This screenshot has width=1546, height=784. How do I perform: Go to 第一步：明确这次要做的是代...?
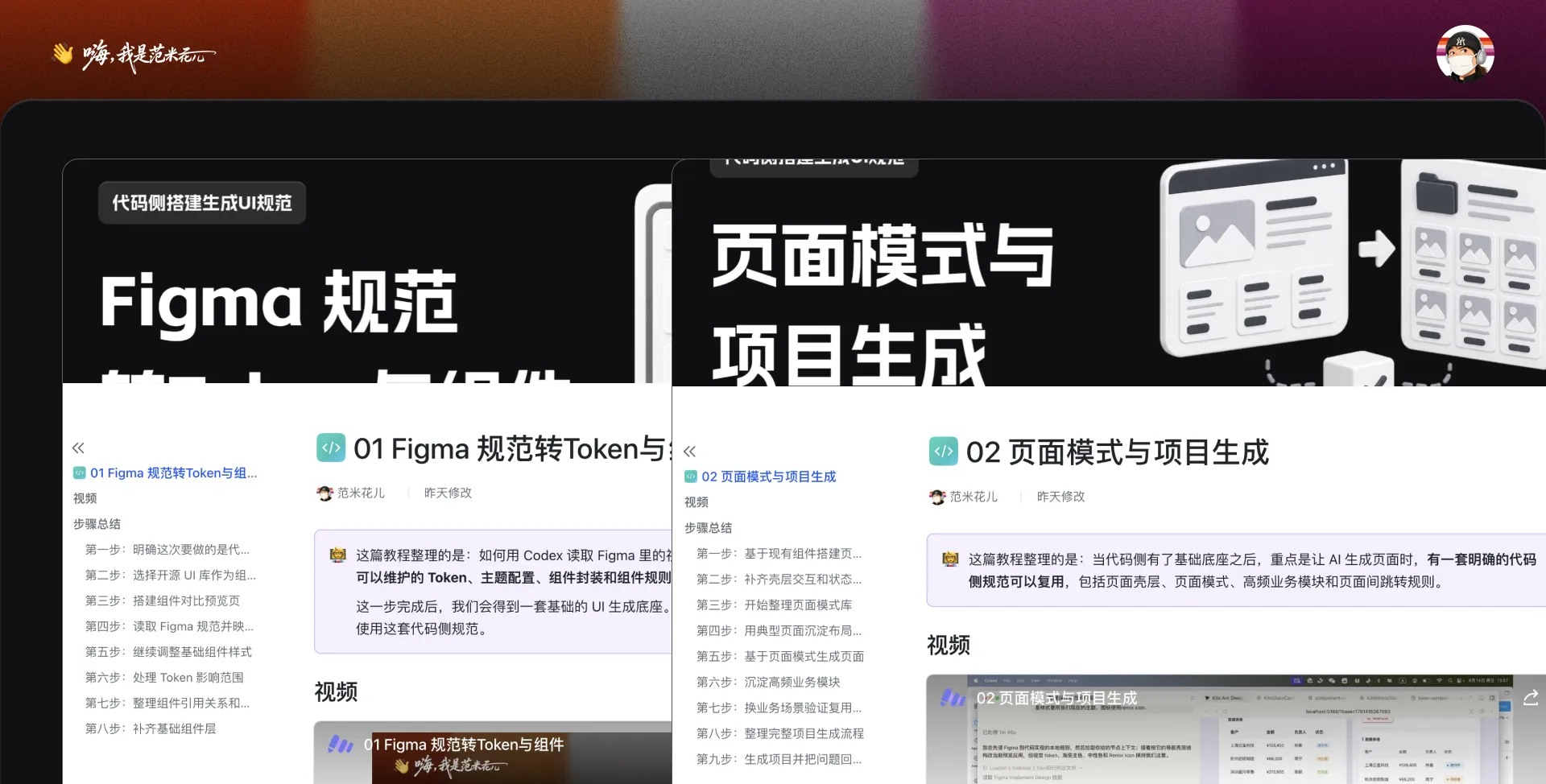click(167, 550)
